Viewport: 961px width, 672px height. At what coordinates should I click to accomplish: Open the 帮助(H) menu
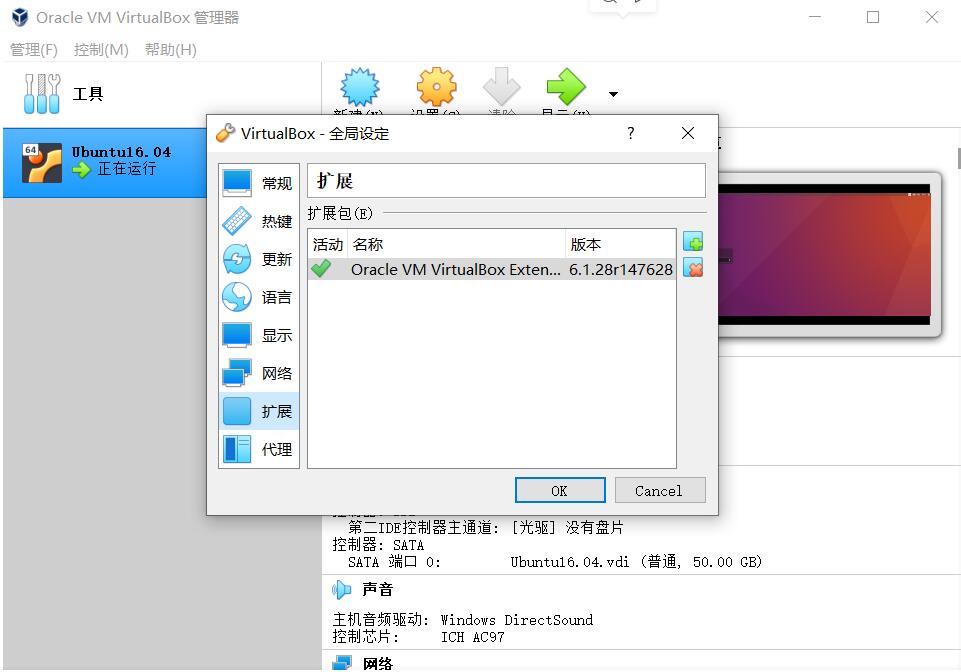170,49
